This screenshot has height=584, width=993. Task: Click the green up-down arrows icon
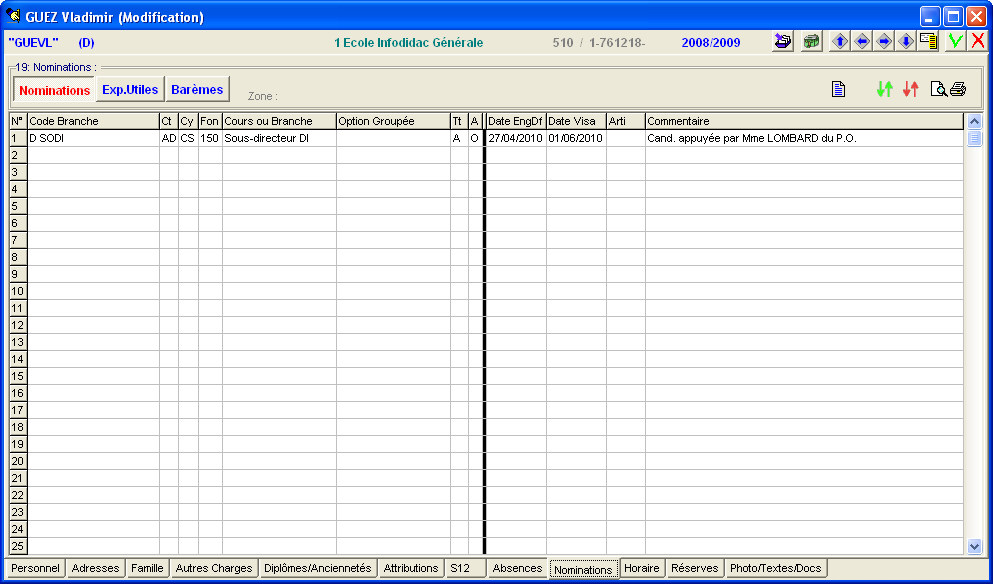click(885, 89)
